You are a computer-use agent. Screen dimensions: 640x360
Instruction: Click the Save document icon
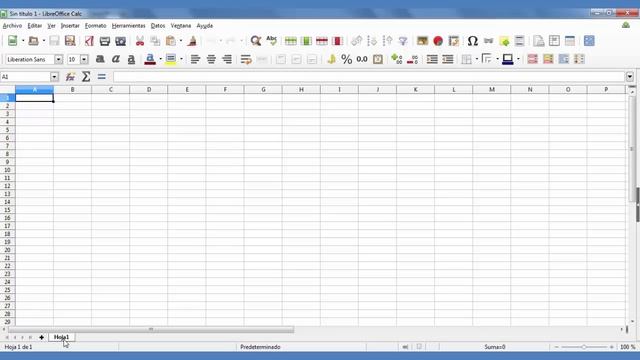click(x=54, y=41)
